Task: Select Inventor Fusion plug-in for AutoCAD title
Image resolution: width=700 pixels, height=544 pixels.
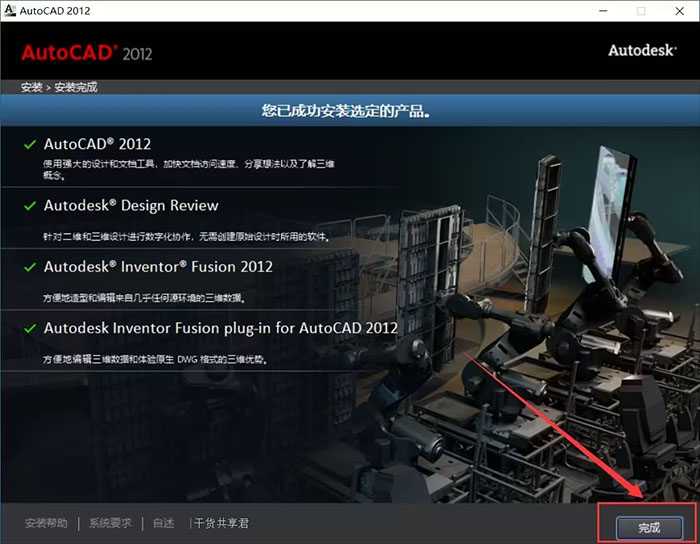Action: 221,328
